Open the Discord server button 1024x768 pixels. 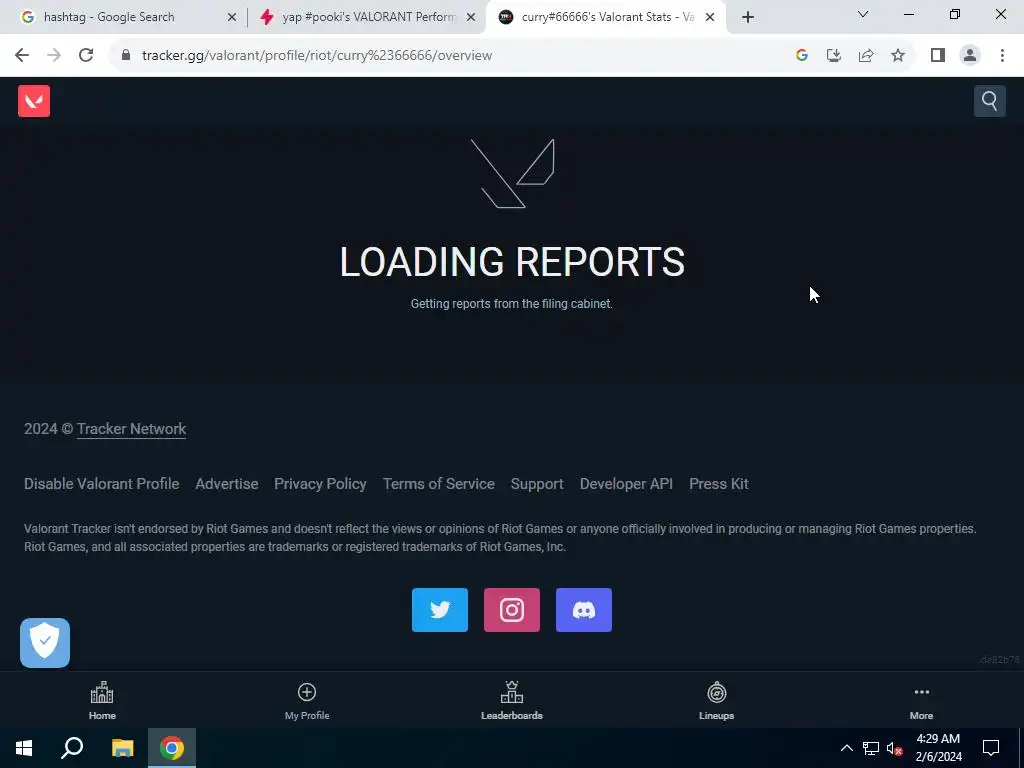pos(584,610)
